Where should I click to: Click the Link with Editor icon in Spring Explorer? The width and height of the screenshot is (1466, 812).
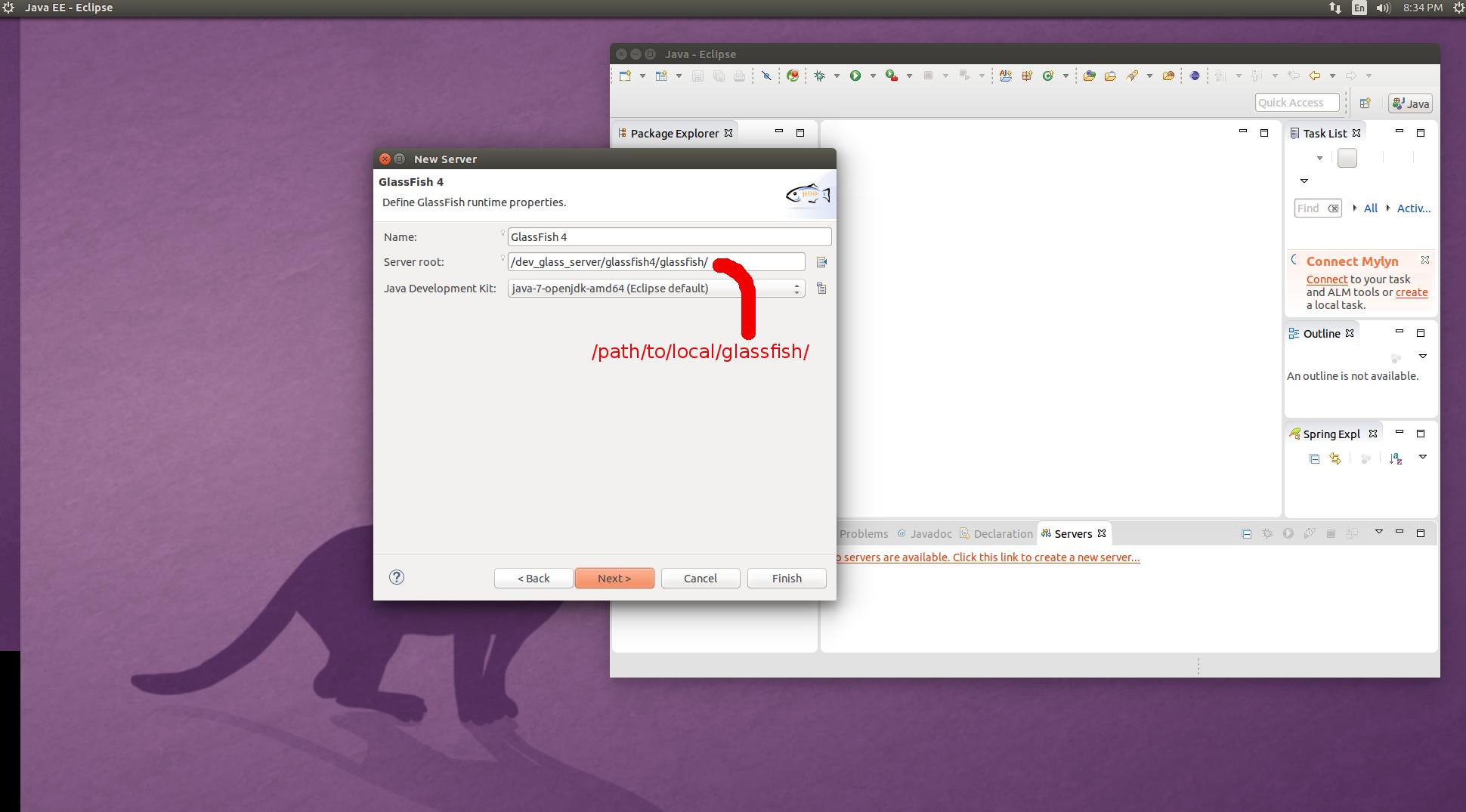(1335, 458)
